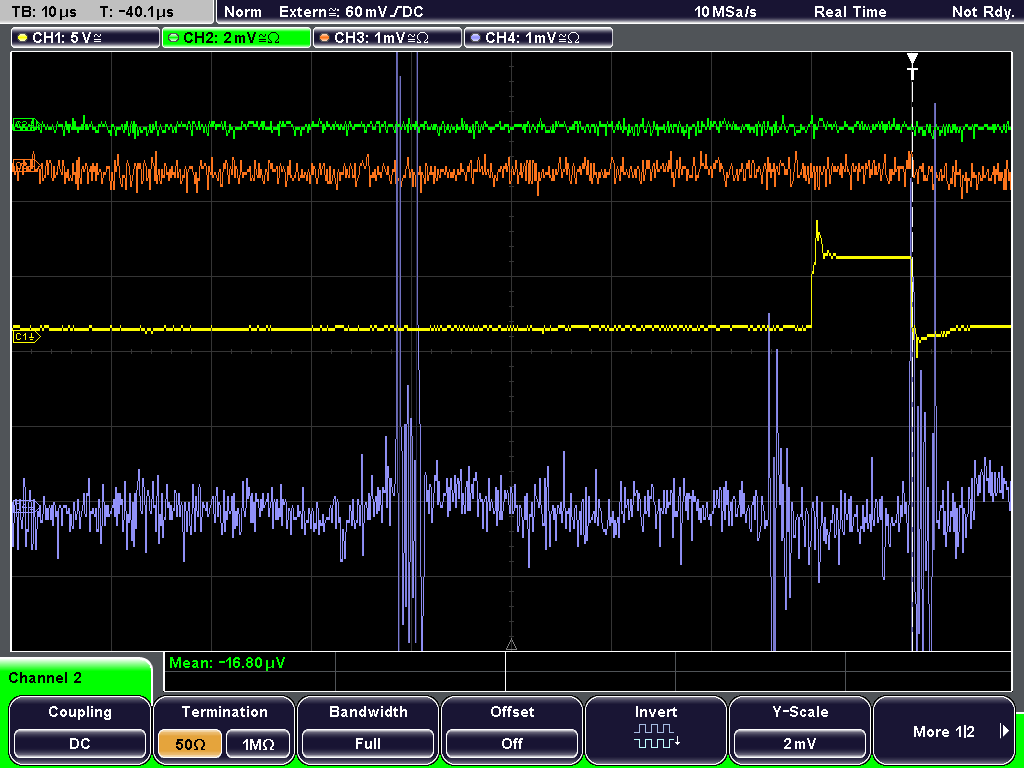Click the CH2 green ground level marker

(x=26, y=125)
